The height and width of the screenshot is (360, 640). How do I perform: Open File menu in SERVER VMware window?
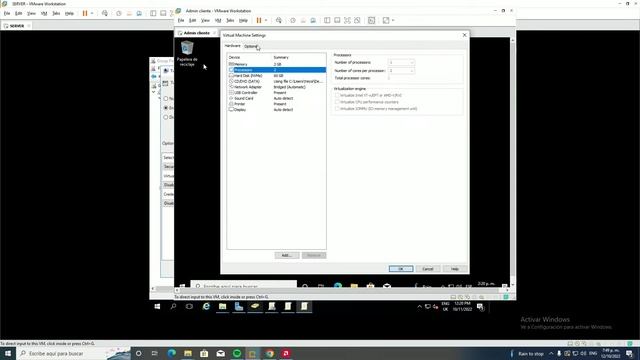point(7,13)
